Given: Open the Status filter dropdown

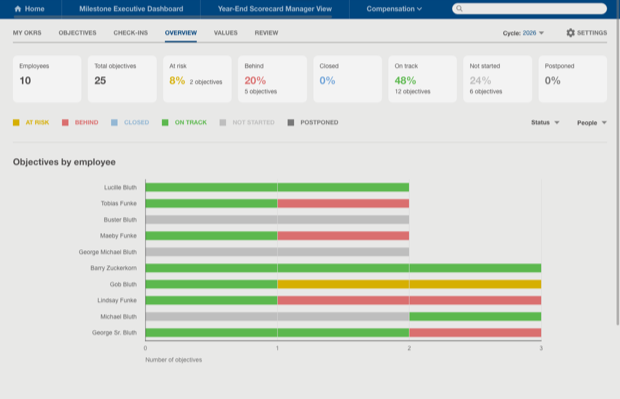Looking at the screenshot, I should click(x=545, y=123).
